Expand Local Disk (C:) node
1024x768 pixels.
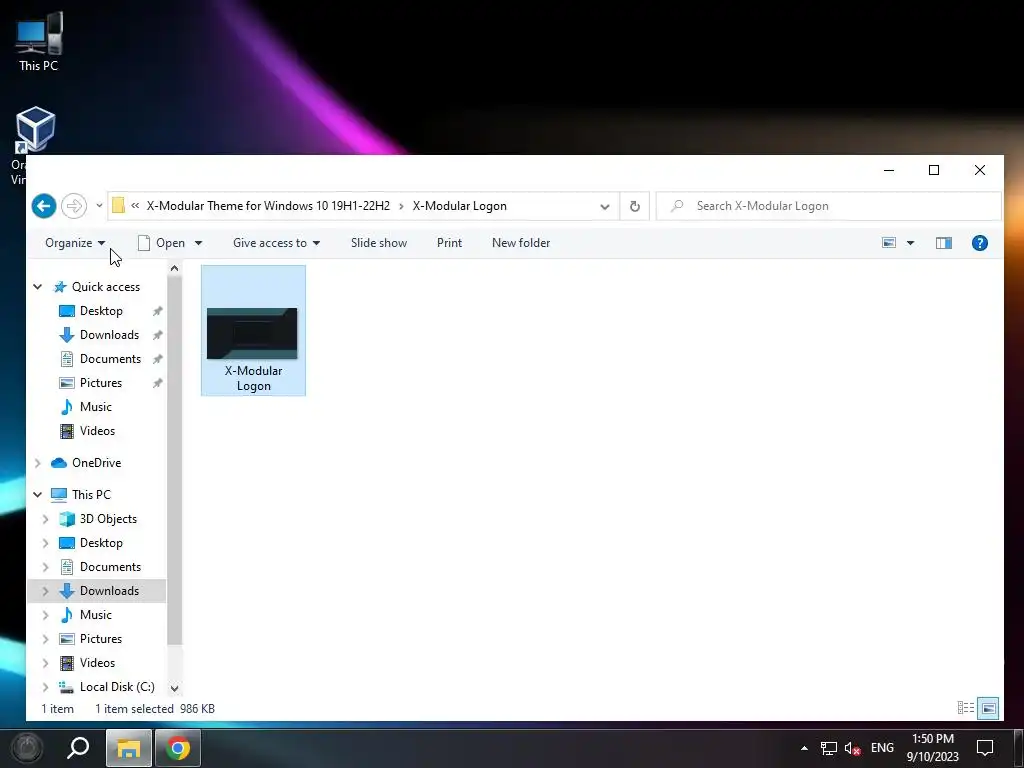point(45,687)
